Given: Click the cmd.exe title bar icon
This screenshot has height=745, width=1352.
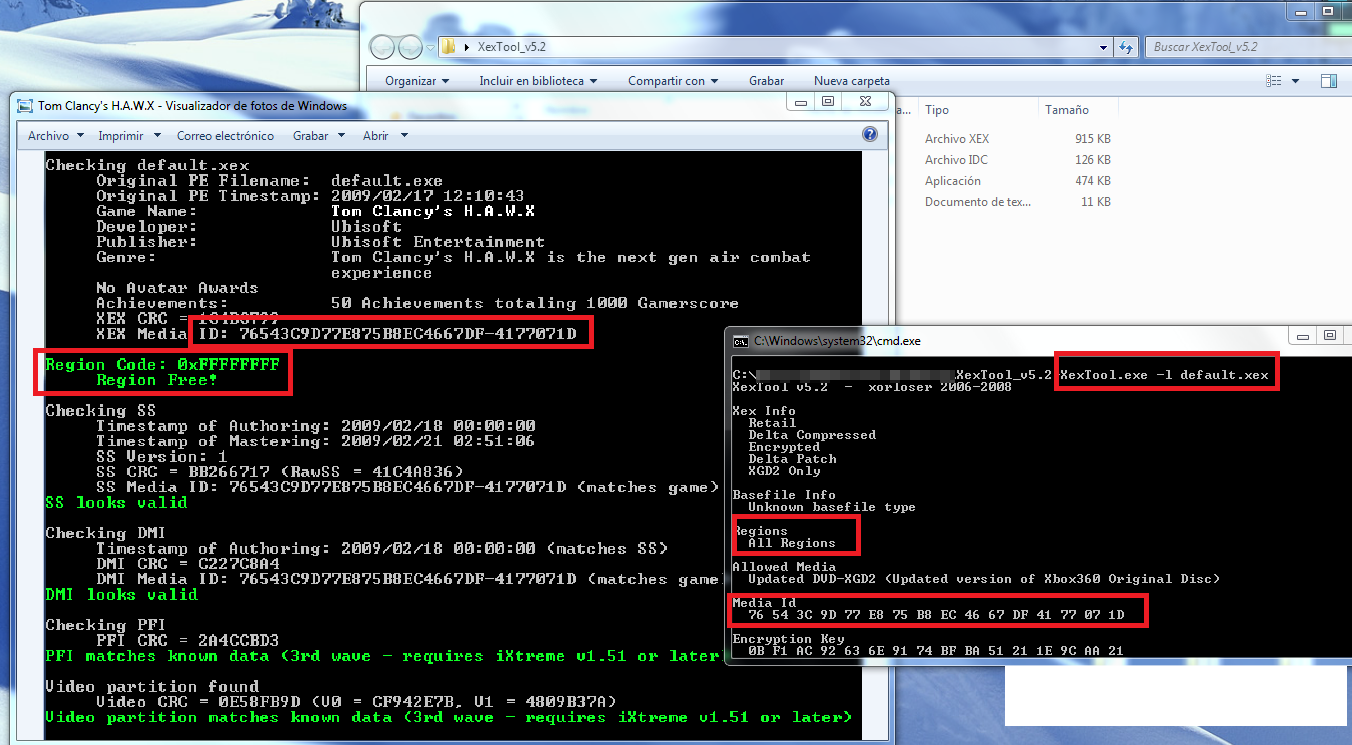Looking at the screenshot, I should pos(741,341).
